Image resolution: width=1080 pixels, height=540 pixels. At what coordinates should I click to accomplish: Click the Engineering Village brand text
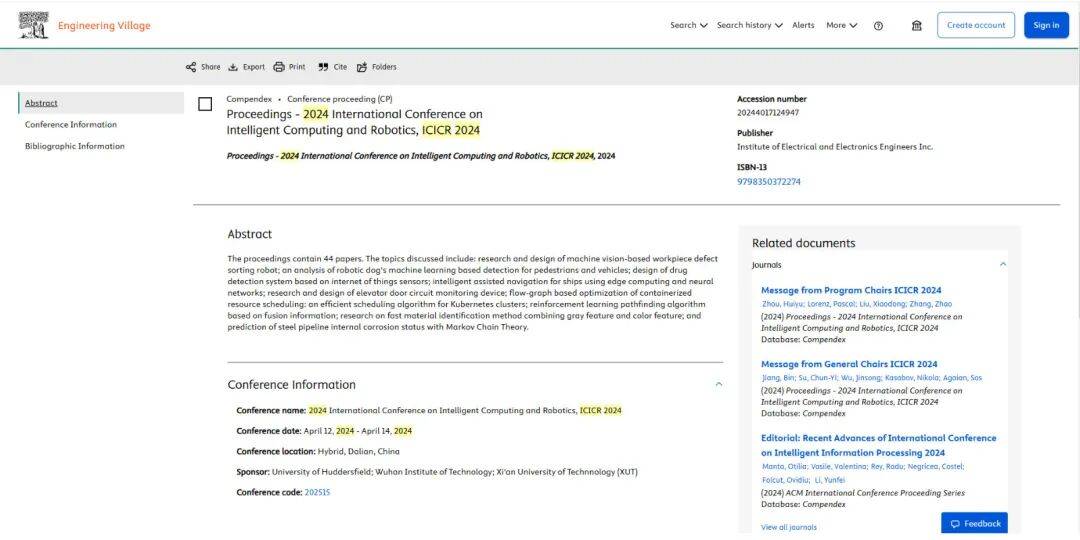104,25
